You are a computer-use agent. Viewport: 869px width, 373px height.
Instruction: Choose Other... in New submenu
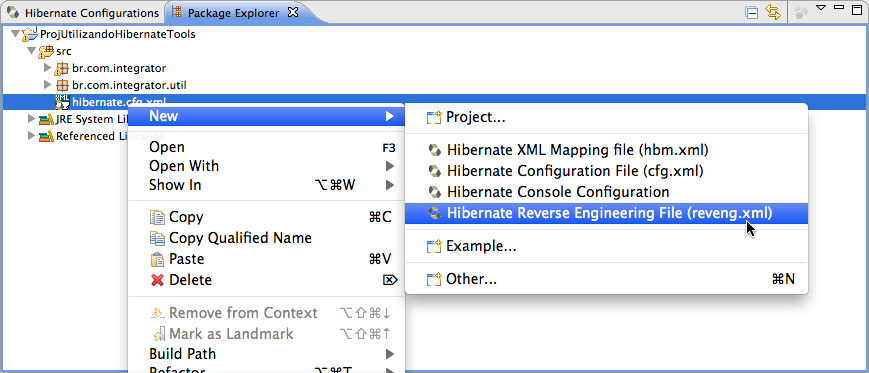[606, 279]
